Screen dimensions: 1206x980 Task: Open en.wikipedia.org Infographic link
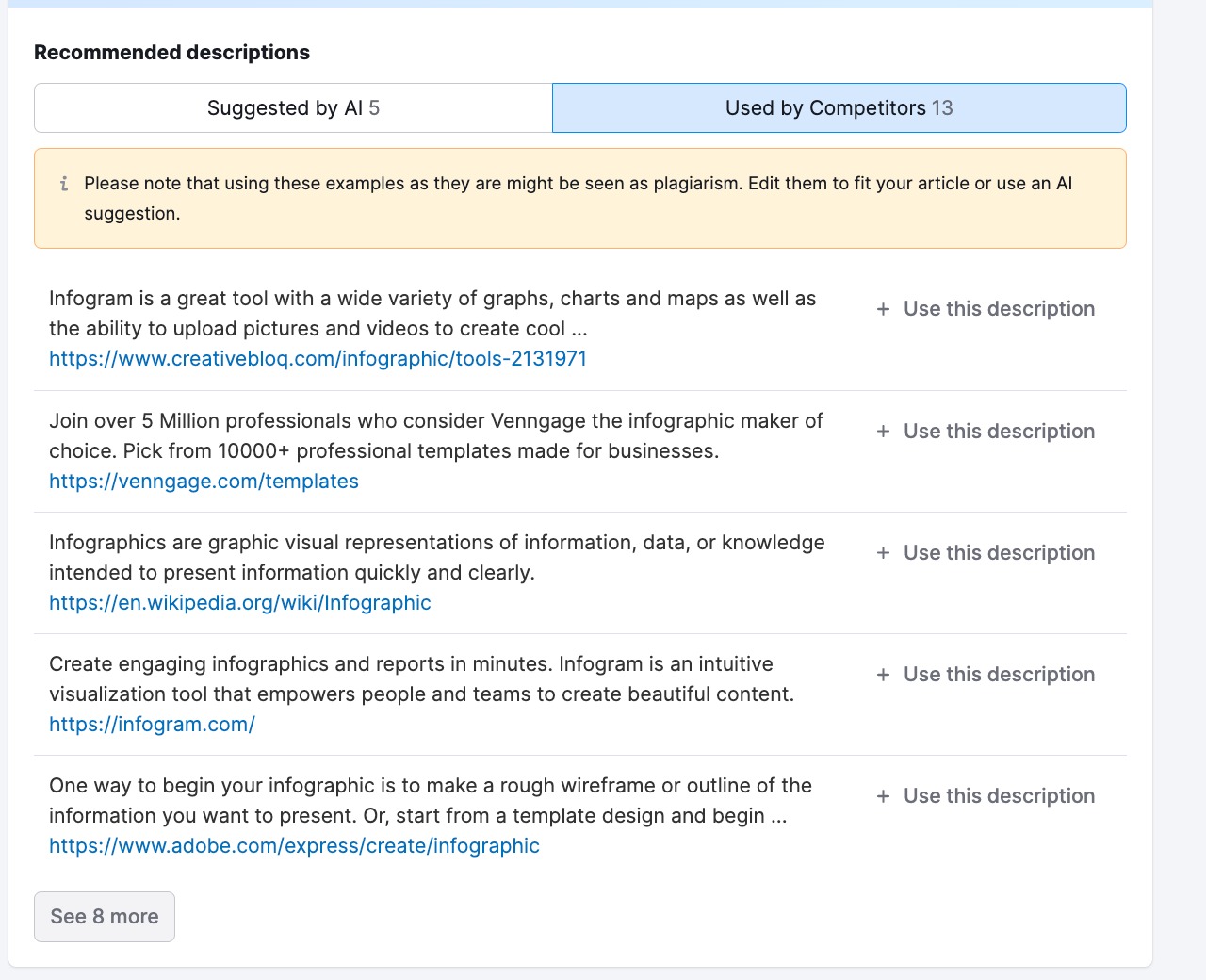[240, 603]
